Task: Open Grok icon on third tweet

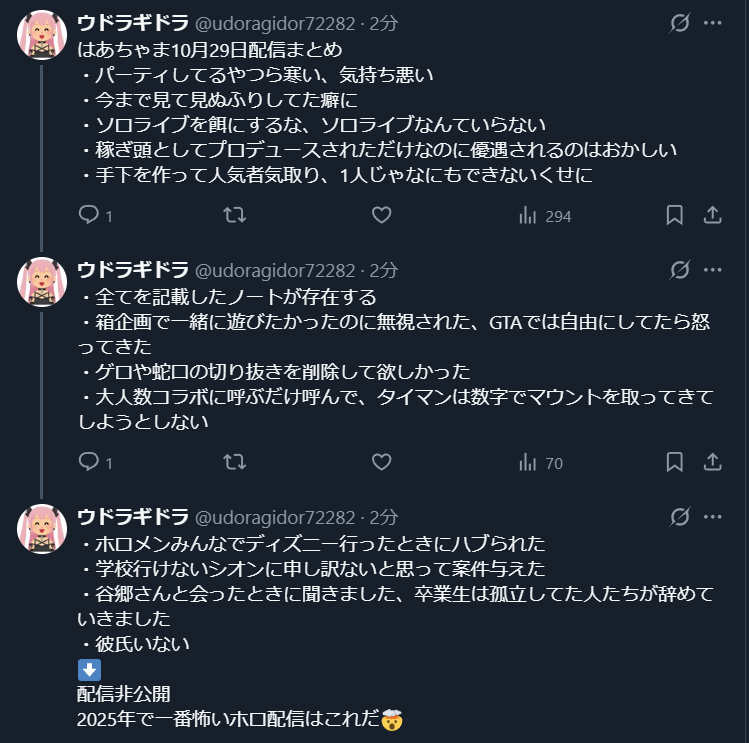Action: pos(680,517)
